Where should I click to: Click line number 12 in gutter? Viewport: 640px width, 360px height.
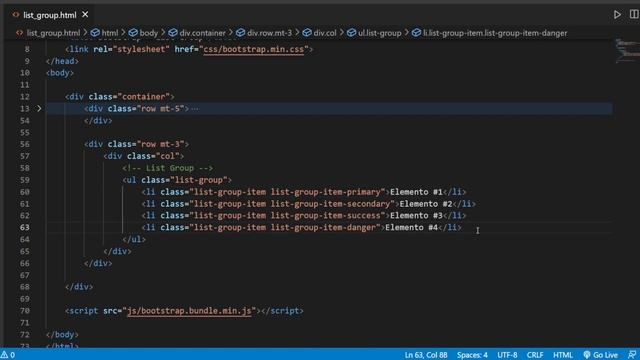click(24, 97)
